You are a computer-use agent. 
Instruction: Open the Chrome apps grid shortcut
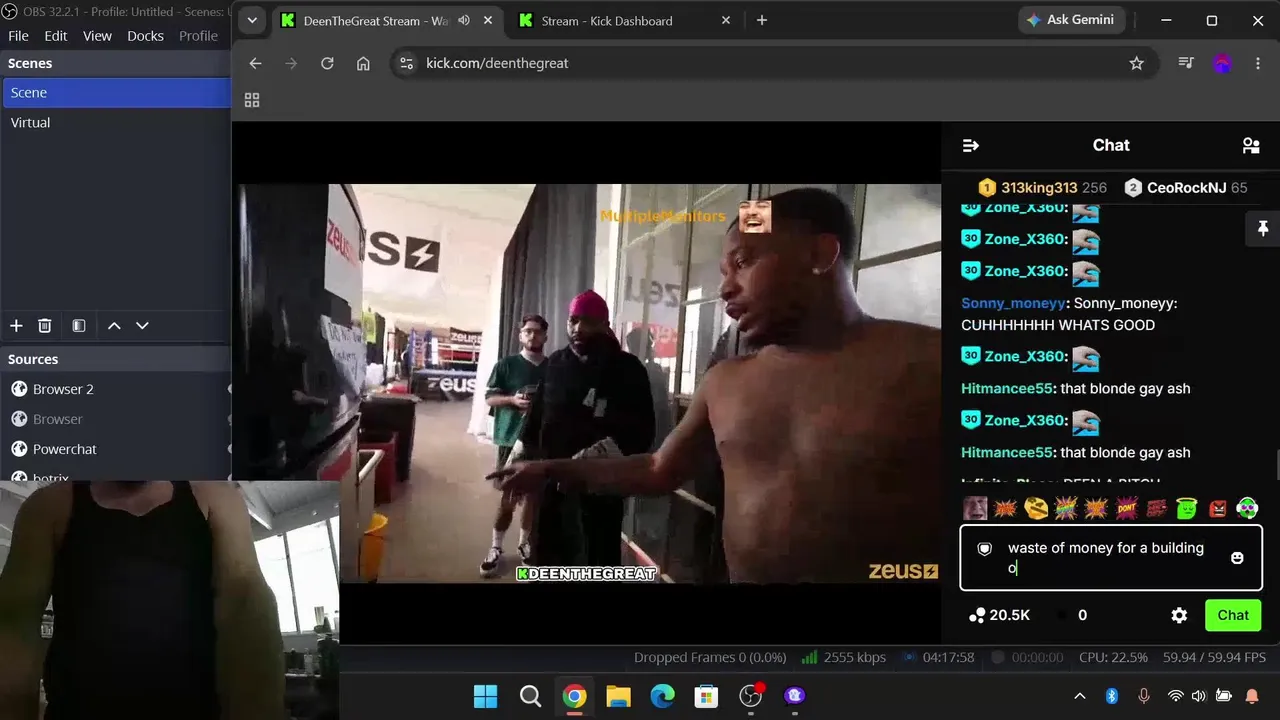[x=252, y=100]
